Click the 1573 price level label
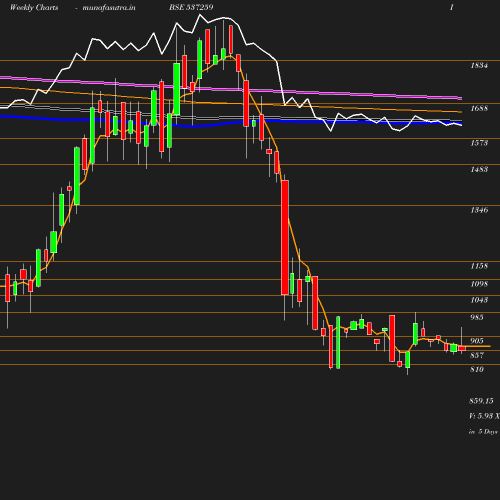 click(479, 143)
